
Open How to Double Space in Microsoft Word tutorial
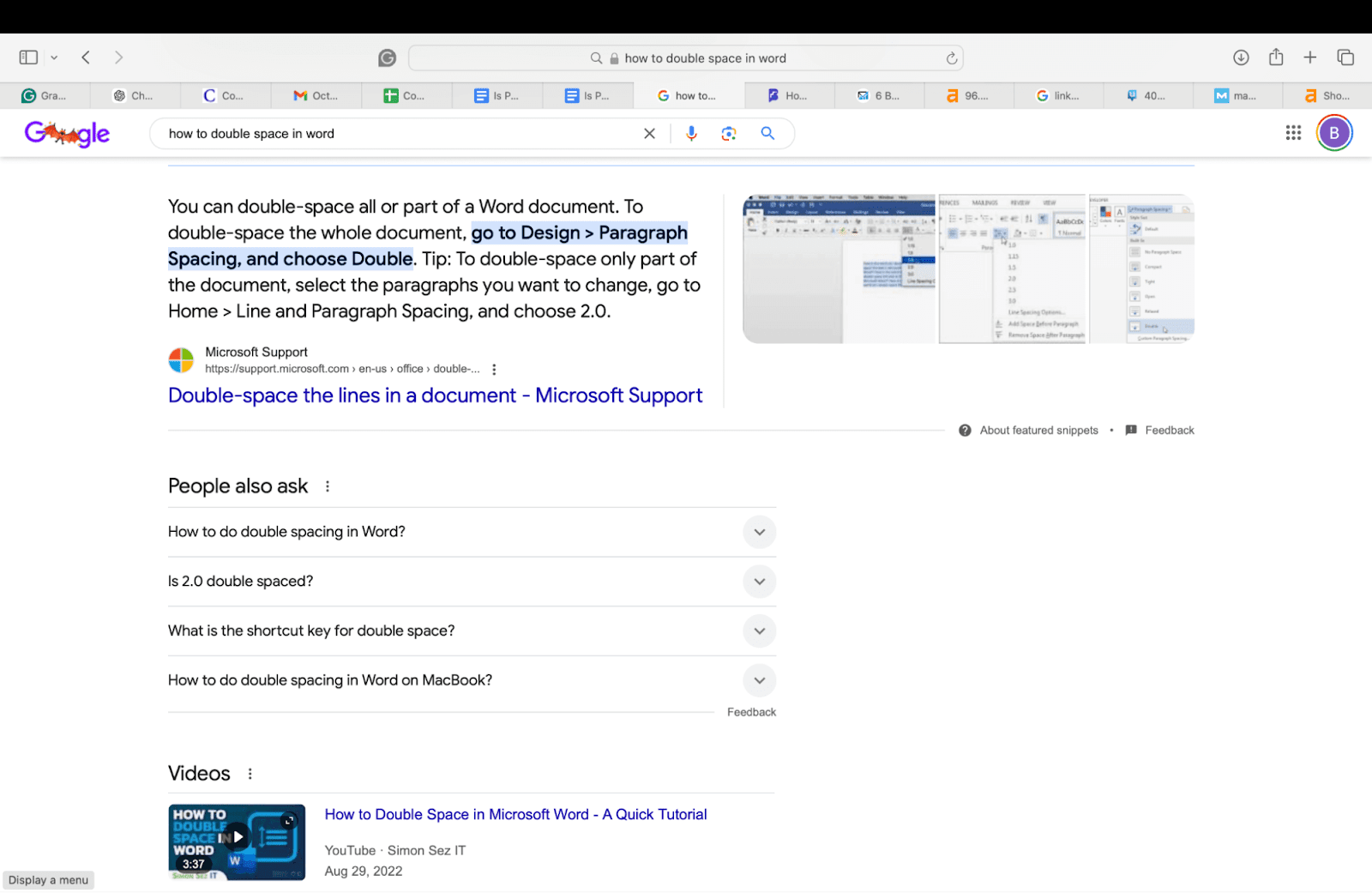(515, 815)
